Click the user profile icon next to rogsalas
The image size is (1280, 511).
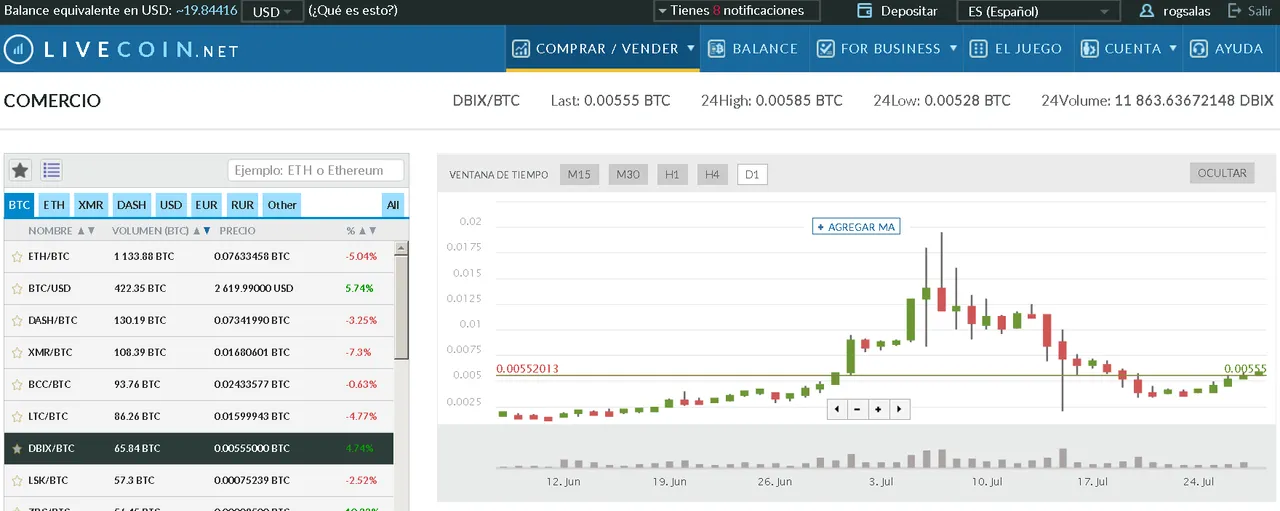(x=1146, y=11)
